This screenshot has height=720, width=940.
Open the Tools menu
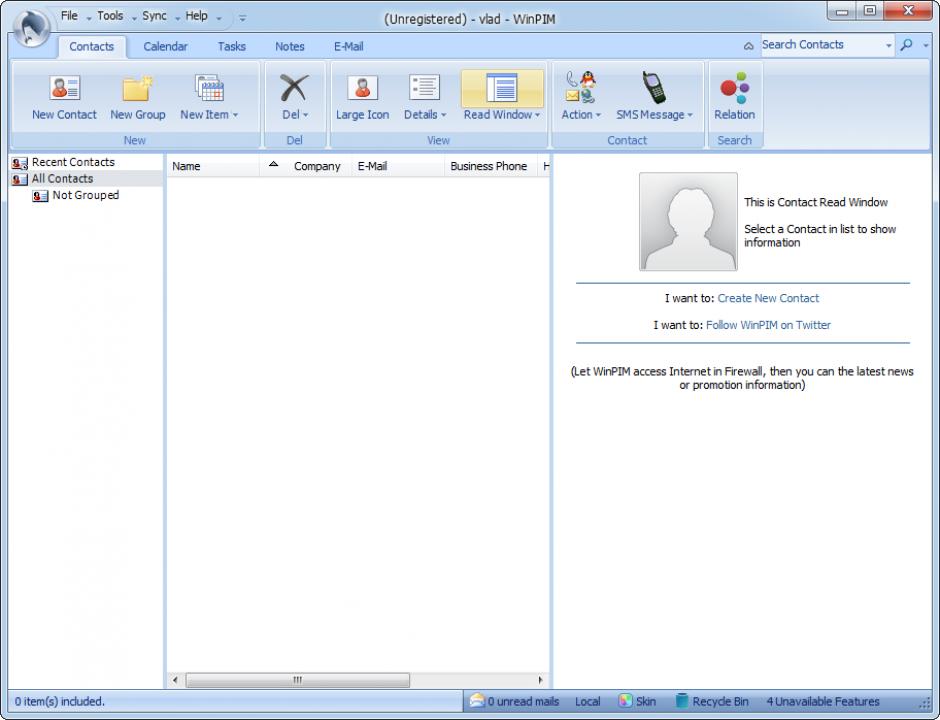coord(110,16)
